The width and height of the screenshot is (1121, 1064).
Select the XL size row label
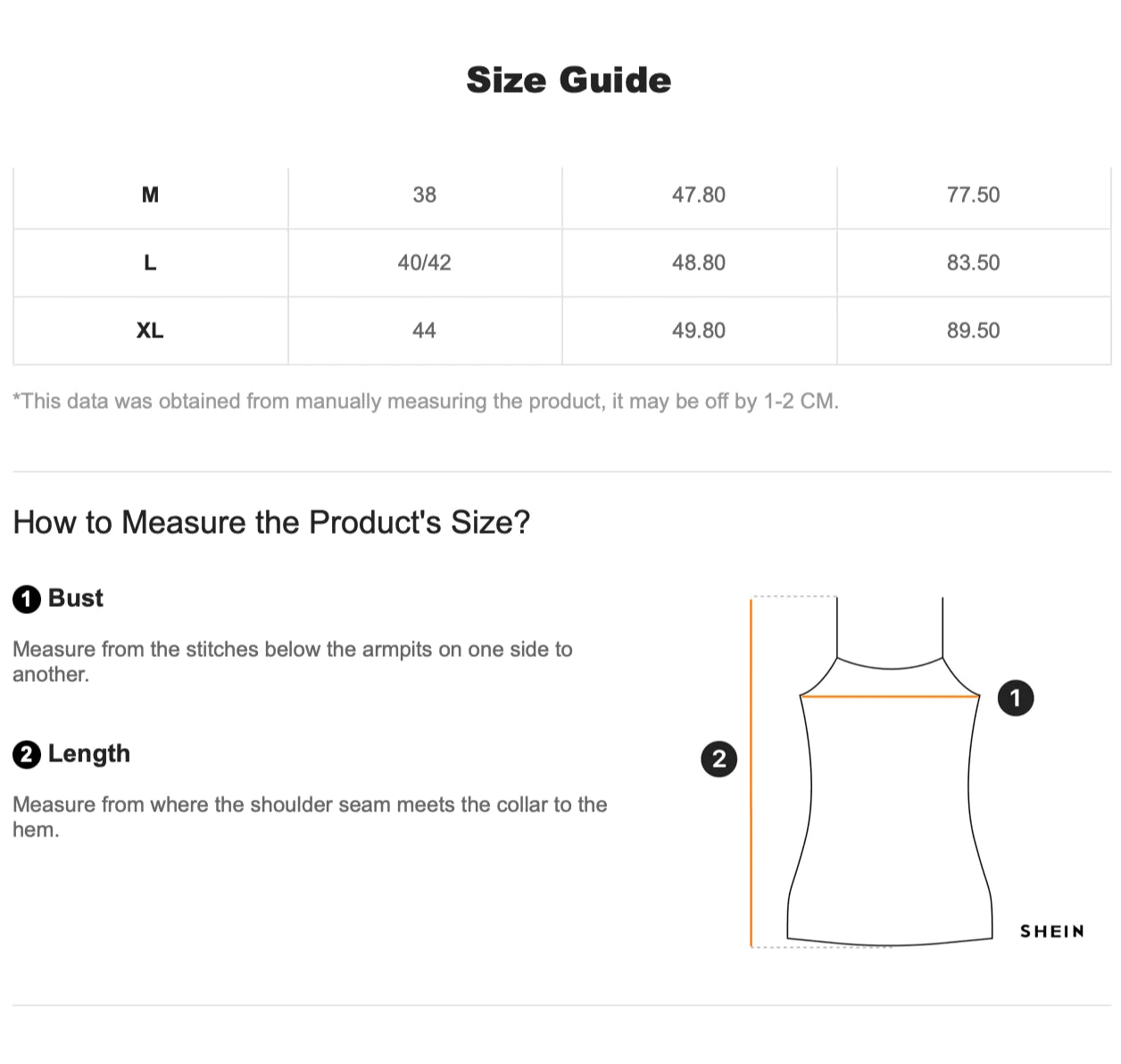coord(150,330)
